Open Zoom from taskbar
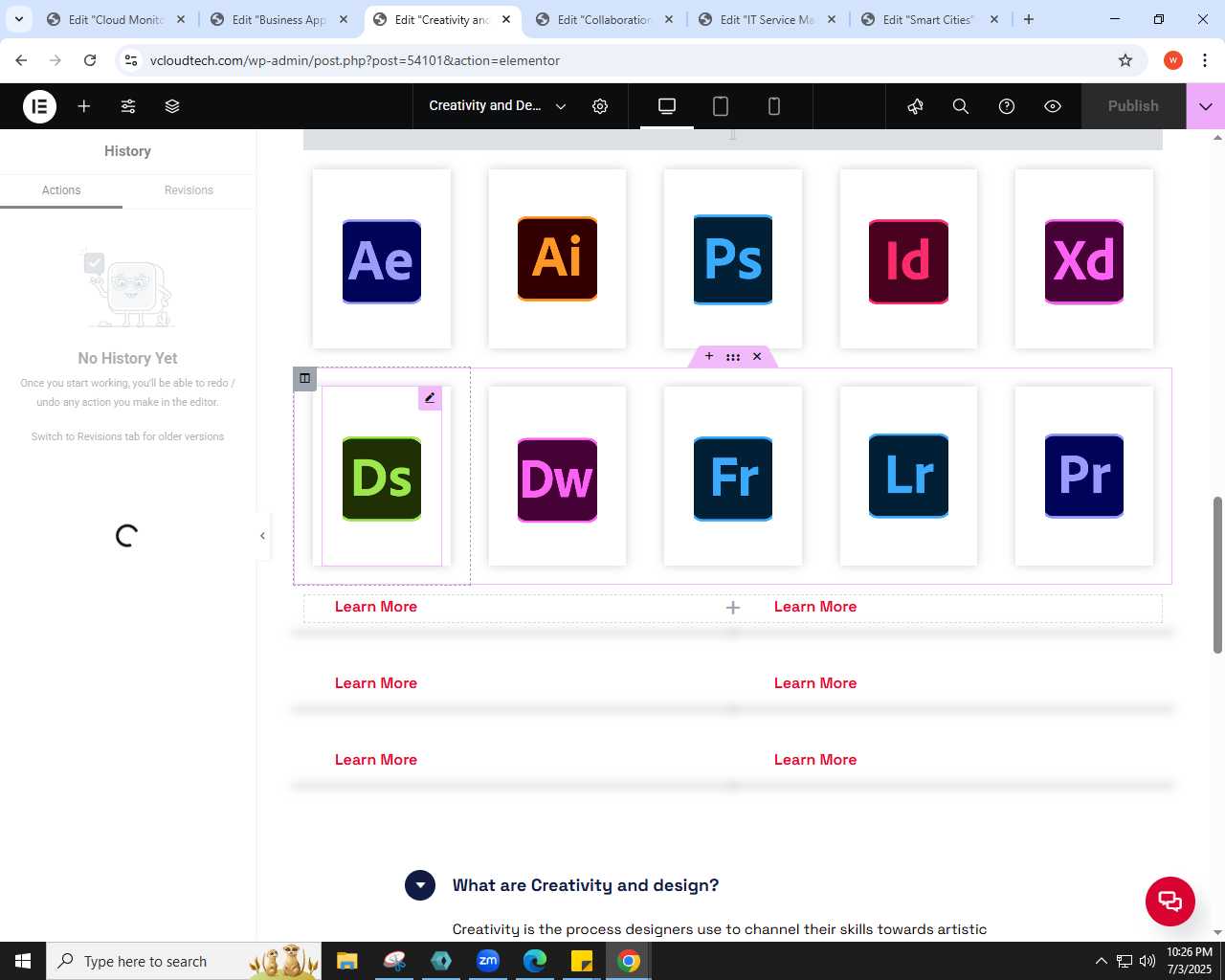Screen dimensions: 1225x980 [488, 961]
